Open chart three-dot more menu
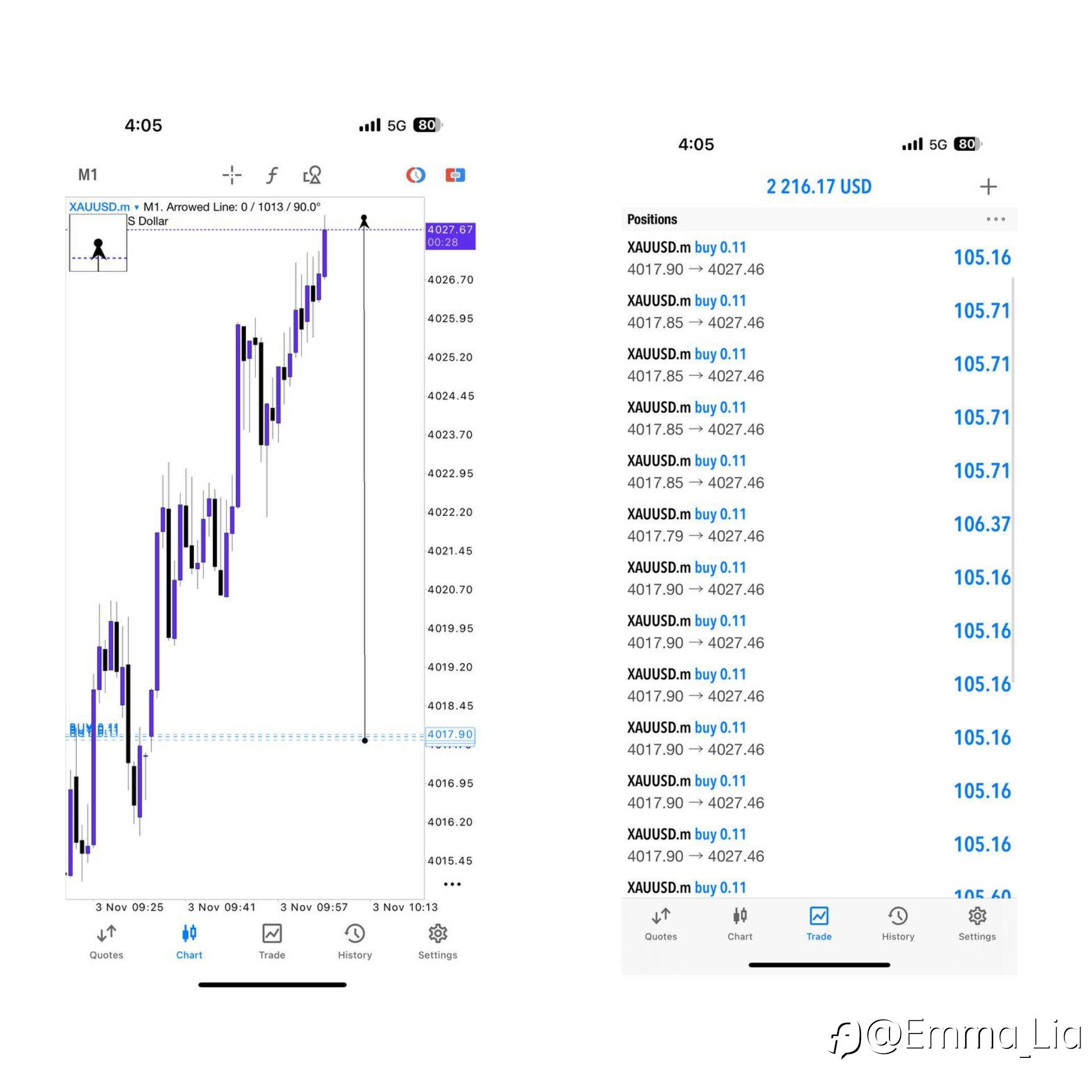Screen dimensions: 1092x1092 coord(452,884)
